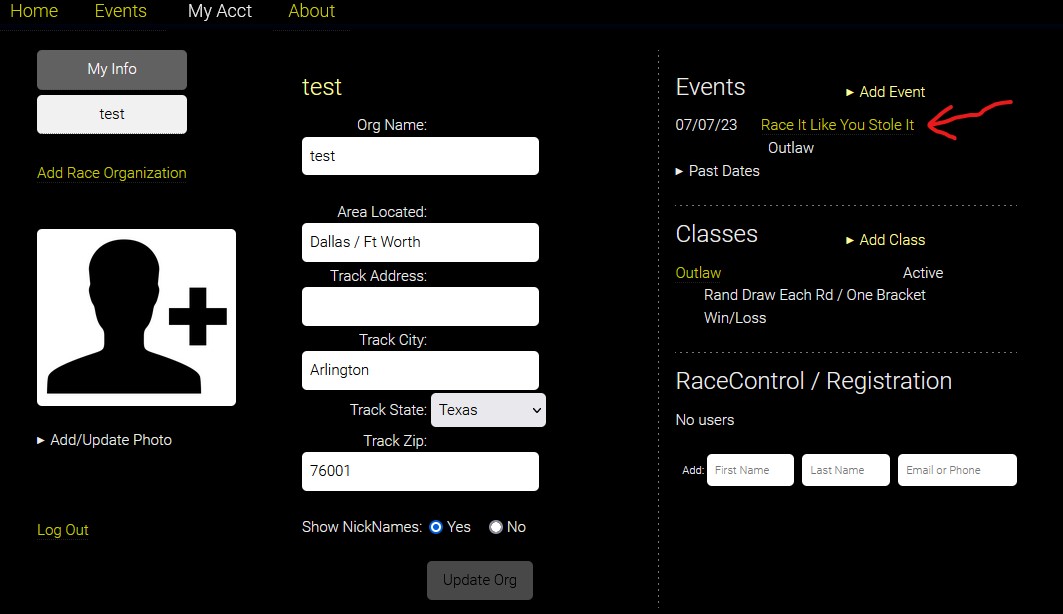1063x614 pixels.
Task: Click the Track Address input field
Action: pyautogui.click(x=420, y=306)
